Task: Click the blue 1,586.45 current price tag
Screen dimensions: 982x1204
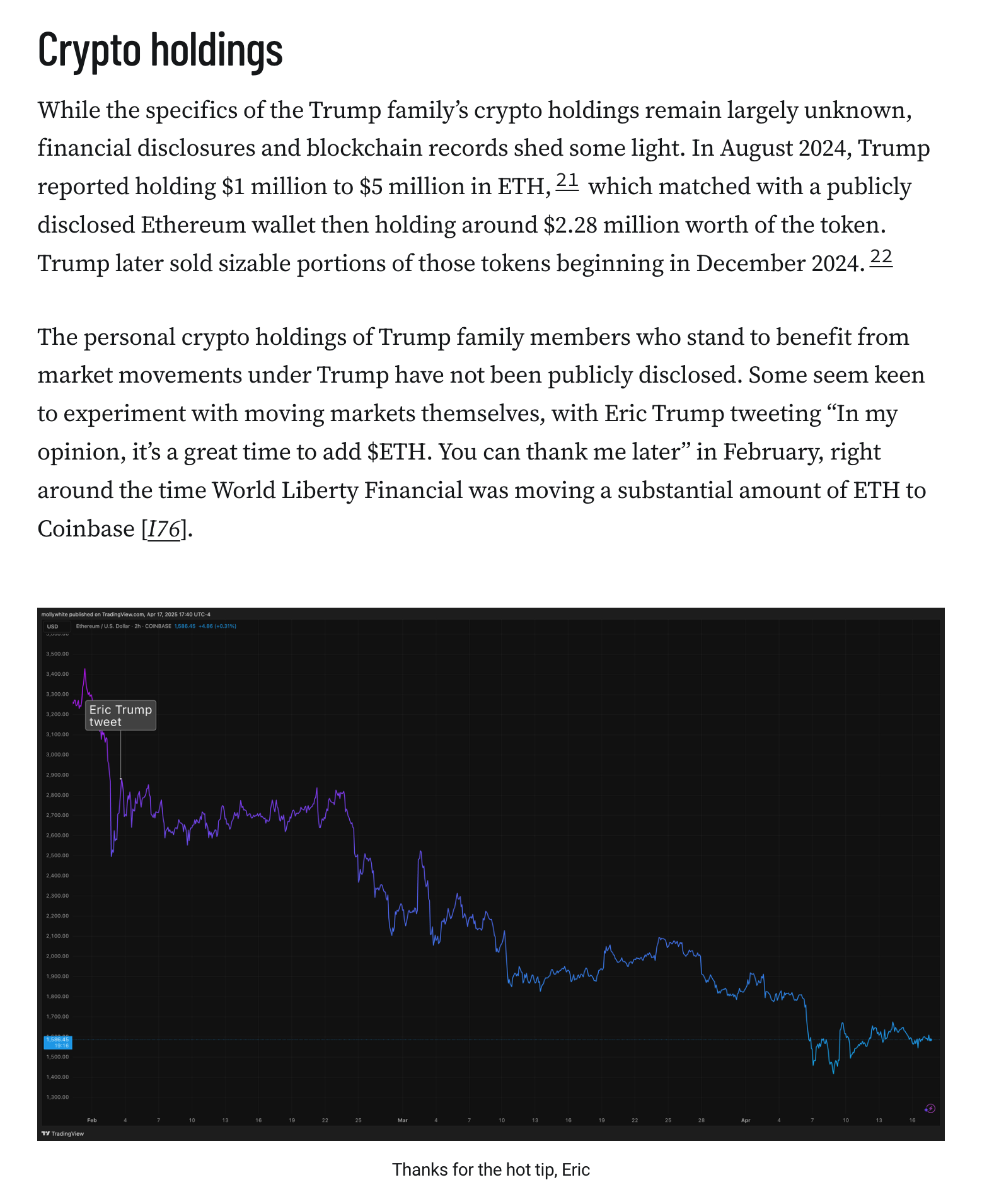Action: pos(58,1042)
